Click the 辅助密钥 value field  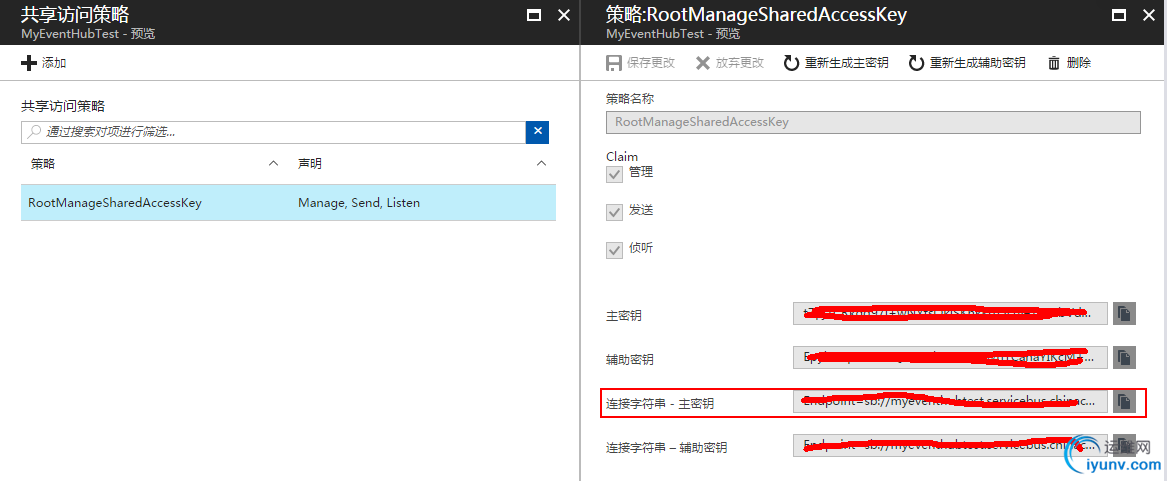click(x=950, y=358)
